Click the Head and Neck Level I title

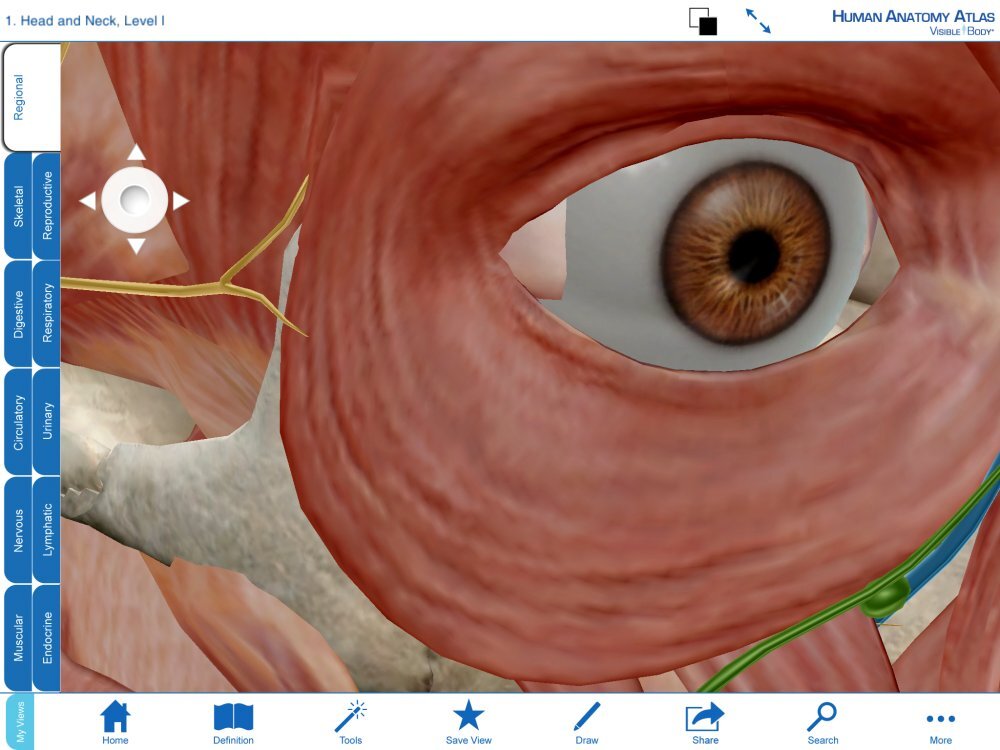coord(86,20)
